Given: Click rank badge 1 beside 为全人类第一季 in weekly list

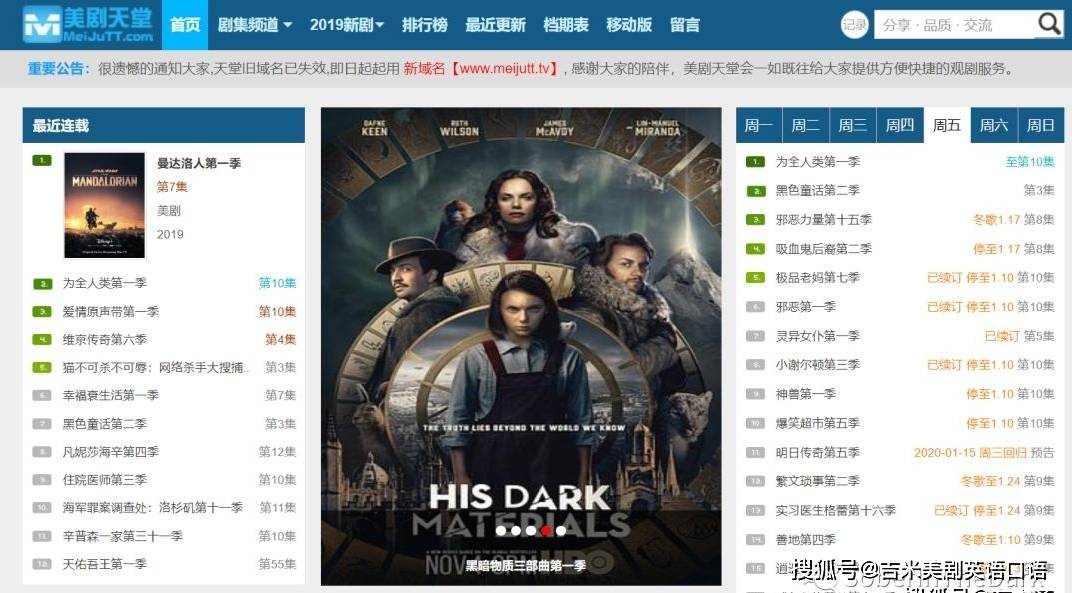Looking at the screenshot, I should pyautogui.click(x=755, y=162).
